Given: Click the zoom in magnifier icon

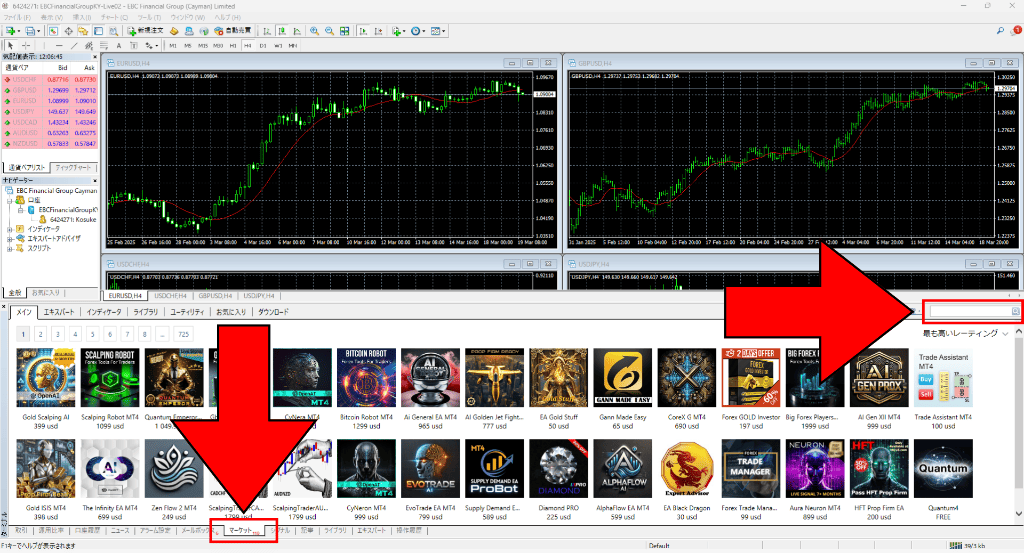Looking at the screenshot, I should pyautogui.click(x=314, y=31).
